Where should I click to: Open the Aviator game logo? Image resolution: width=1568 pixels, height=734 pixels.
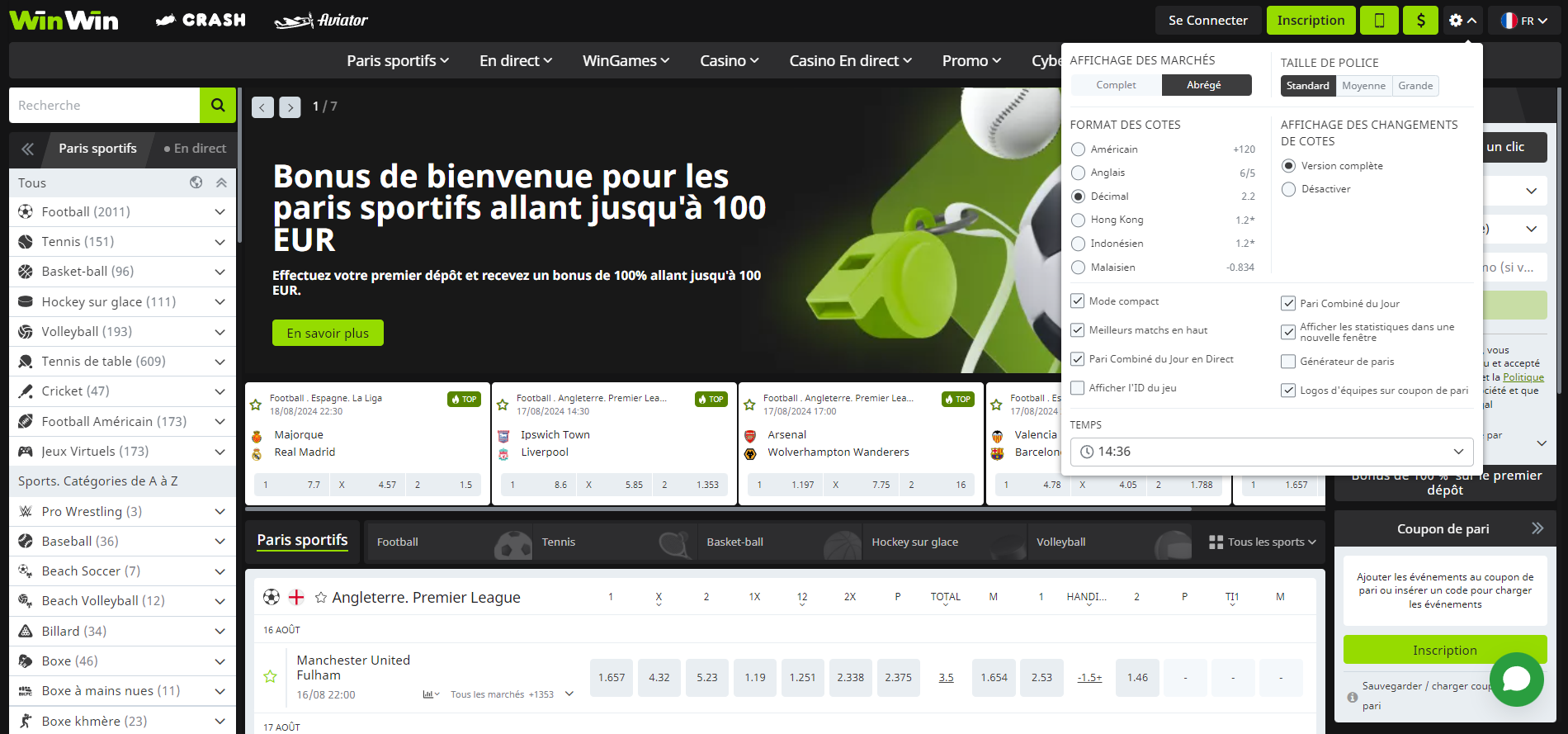tap(321, 21)
